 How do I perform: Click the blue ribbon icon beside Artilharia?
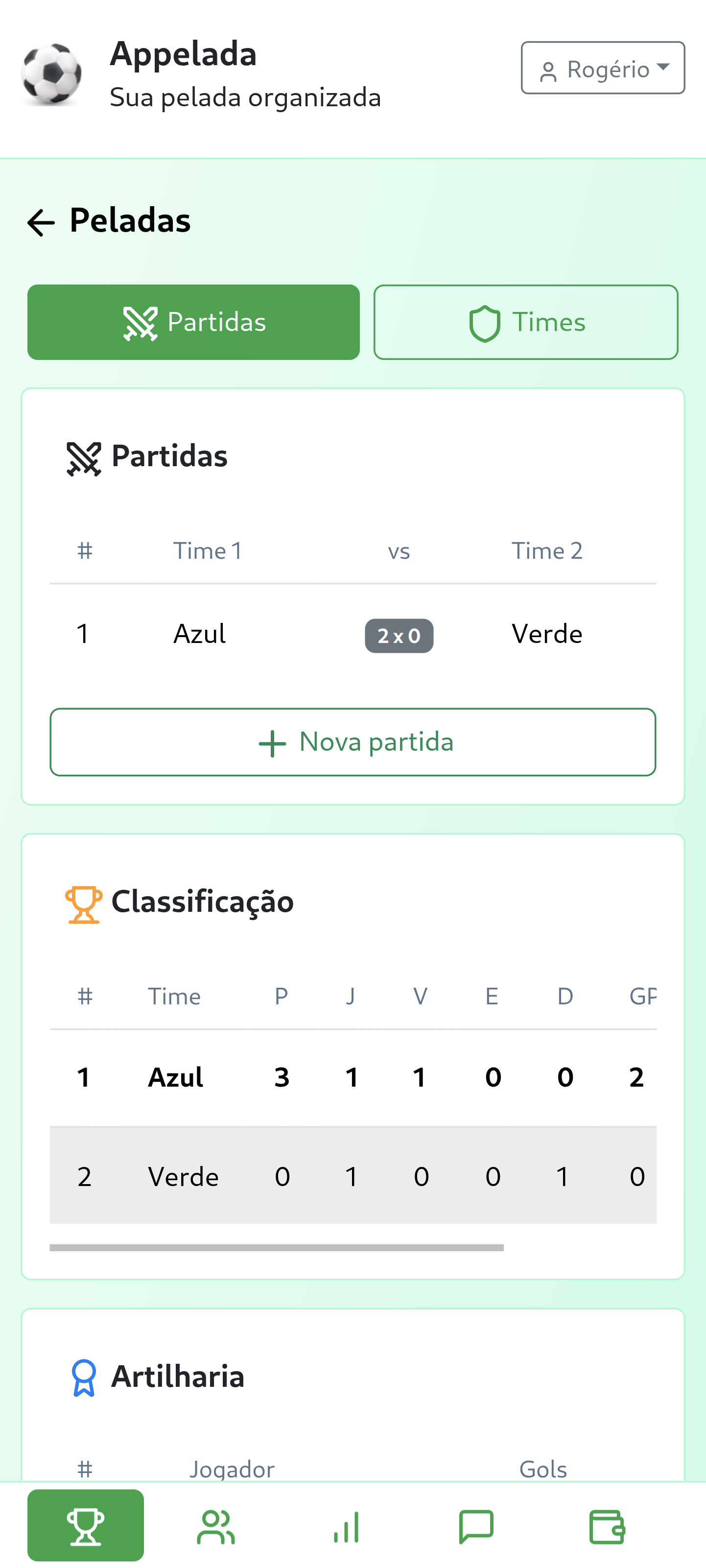pyautogui.click(x=83, y=1378)
